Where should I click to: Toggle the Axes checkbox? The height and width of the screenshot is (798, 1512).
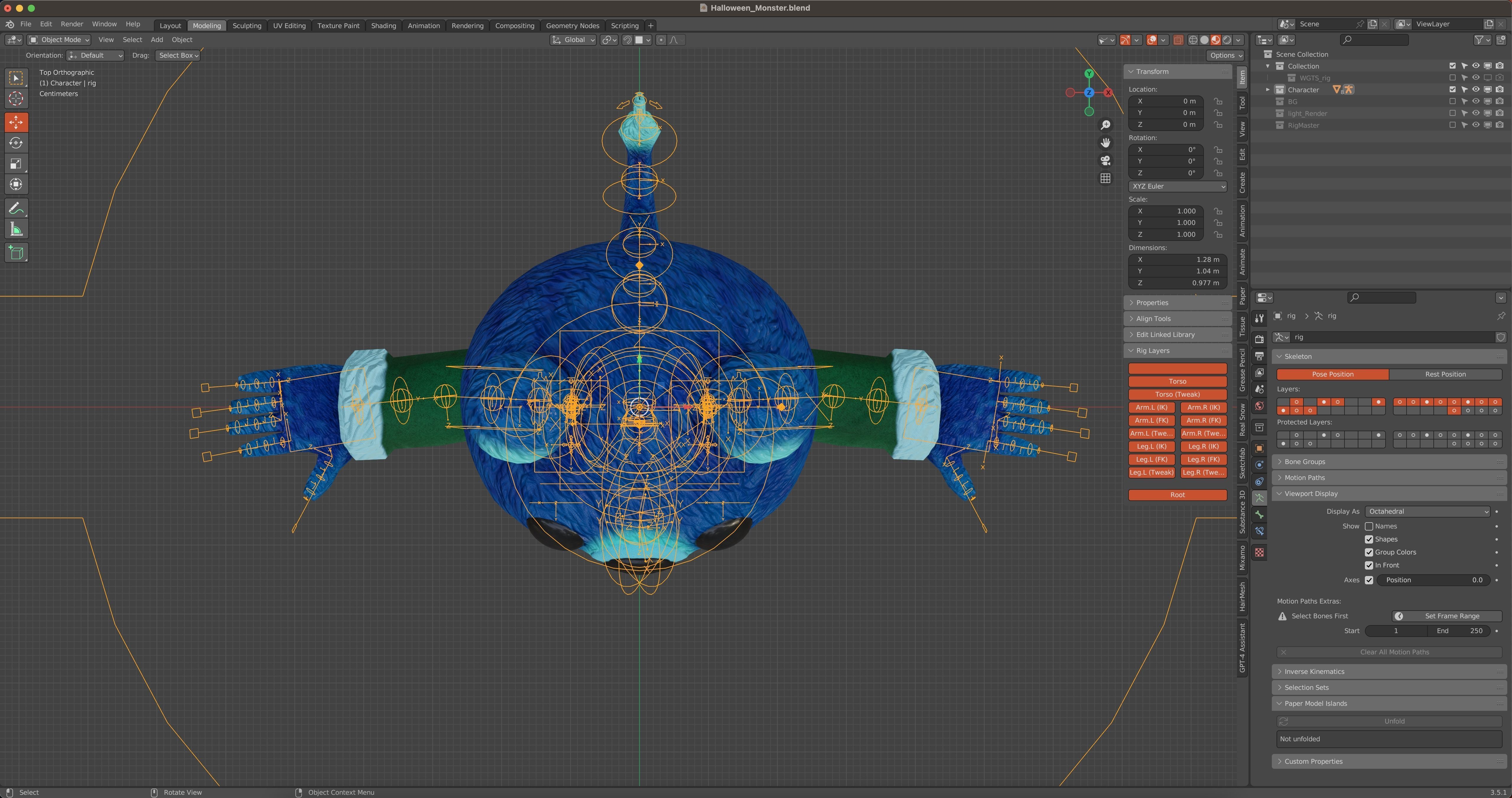pos(1369,580)
